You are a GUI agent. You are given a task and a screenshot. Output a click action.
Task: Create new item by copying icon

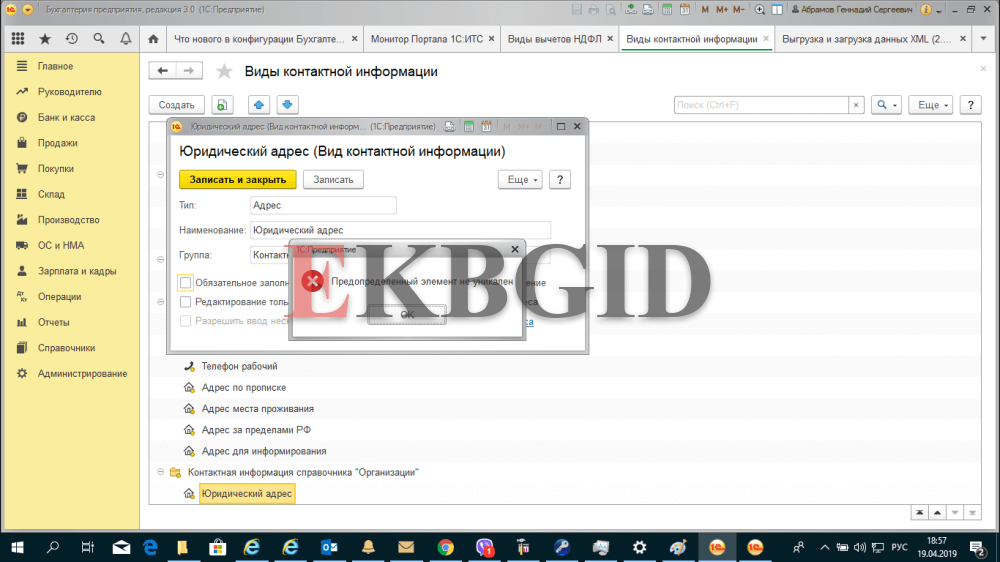pyautogui.click(x=222, y=105)
